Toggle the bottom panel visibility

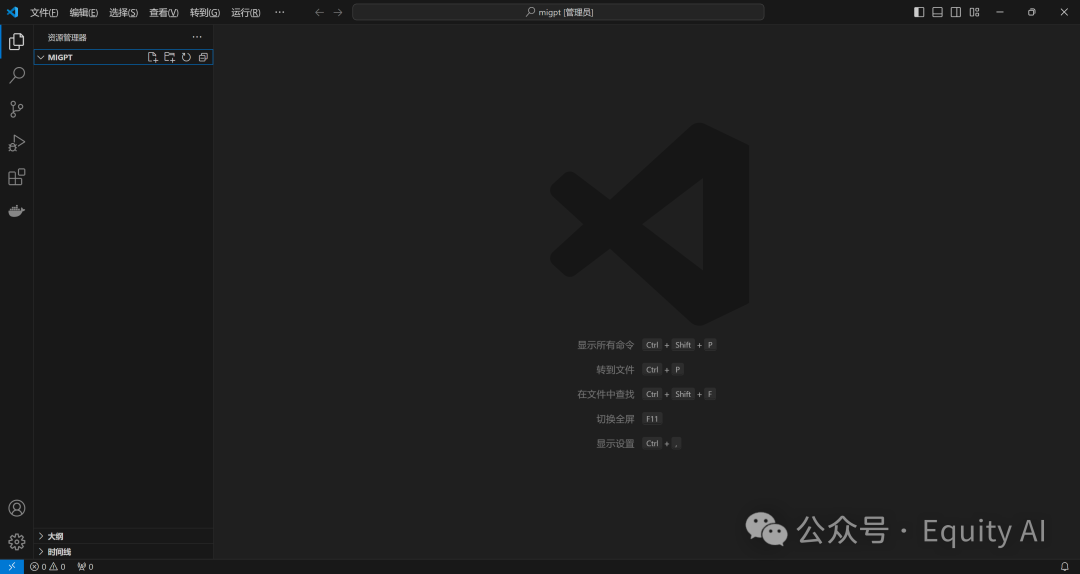tap(937, 12)
